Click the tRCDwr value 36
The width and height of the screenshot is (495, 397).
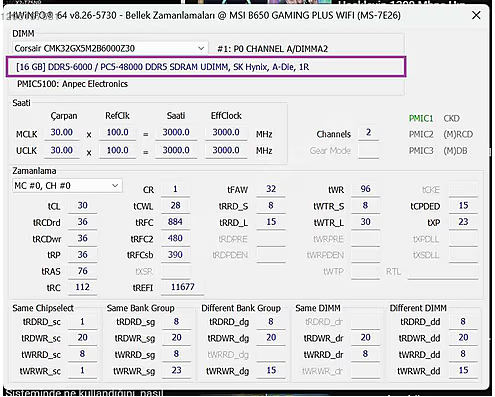tap(83, 238)
